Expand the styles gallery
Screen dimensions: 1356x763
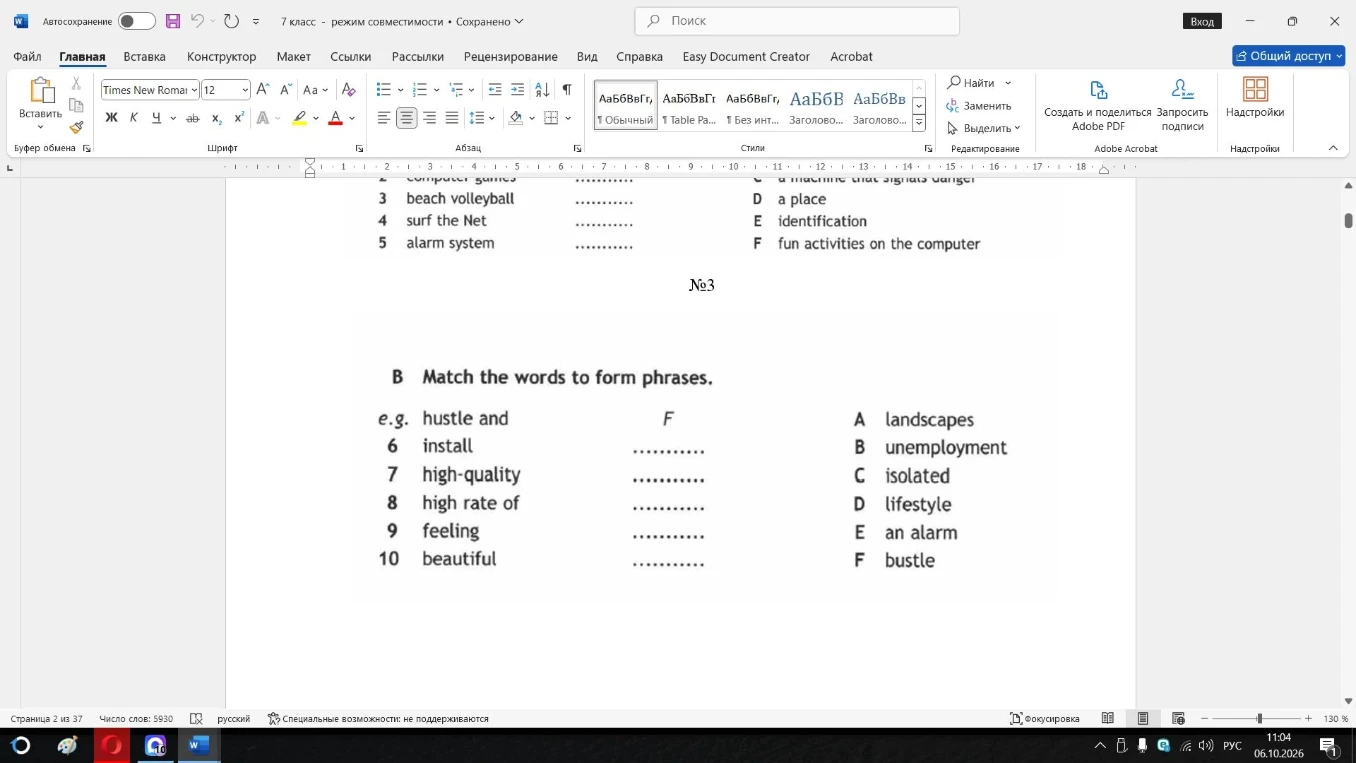[x=919, y=123]
